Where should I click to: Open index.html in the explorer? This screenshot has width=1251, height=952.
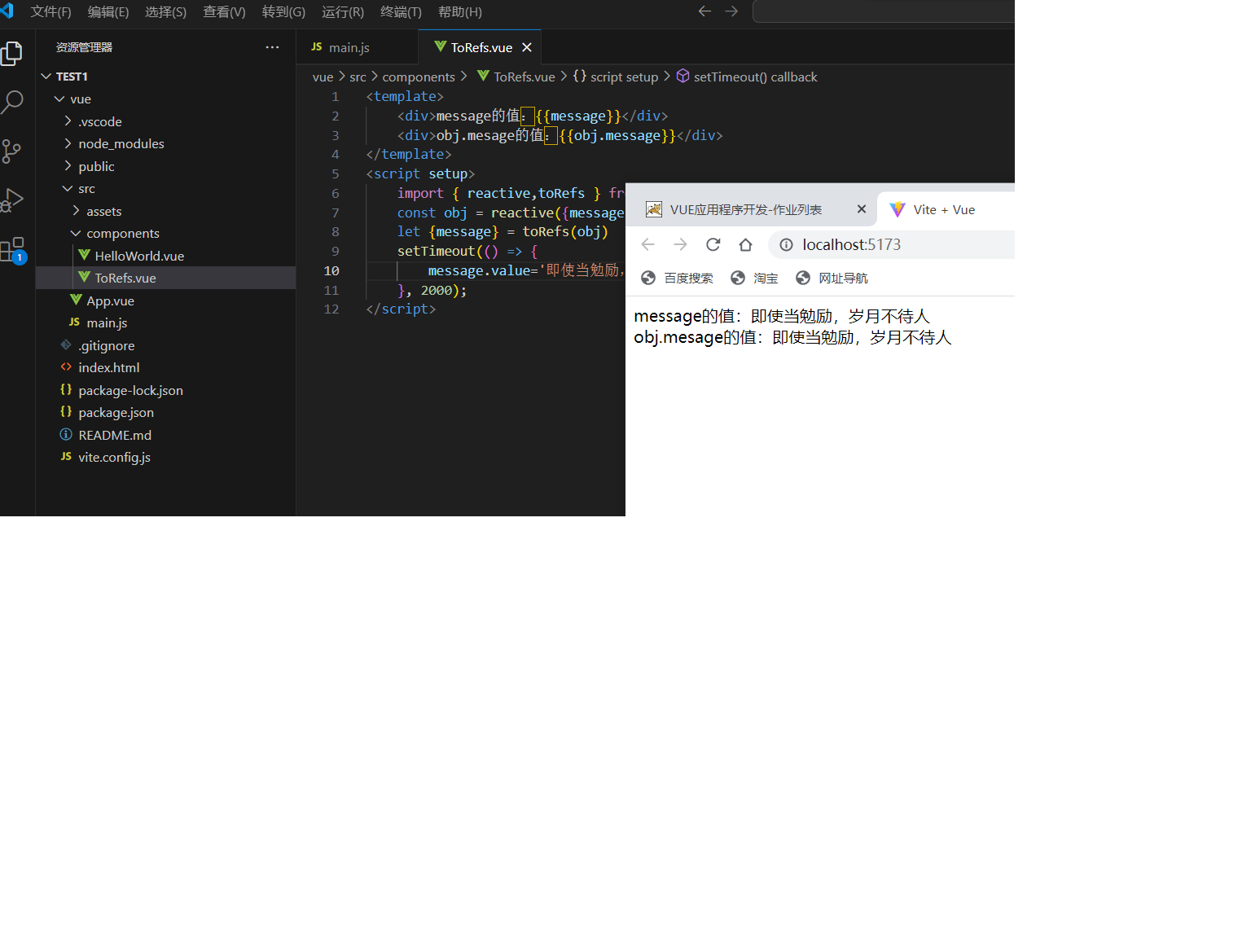pos(165,367)
